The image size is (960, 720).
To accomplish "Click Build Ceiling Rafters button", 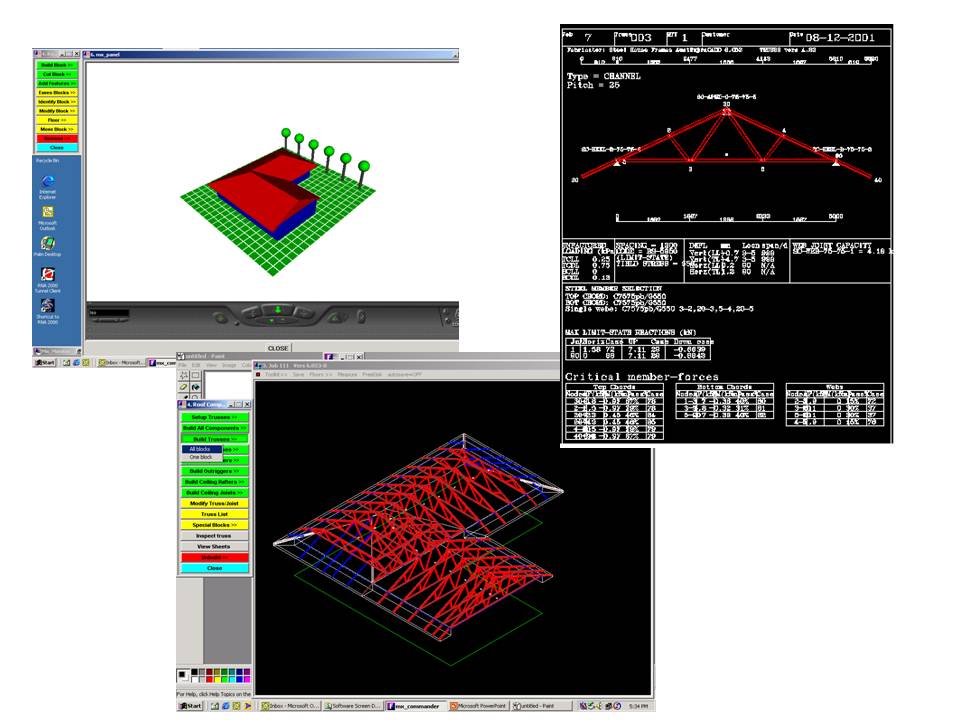I will click(214, 482).
